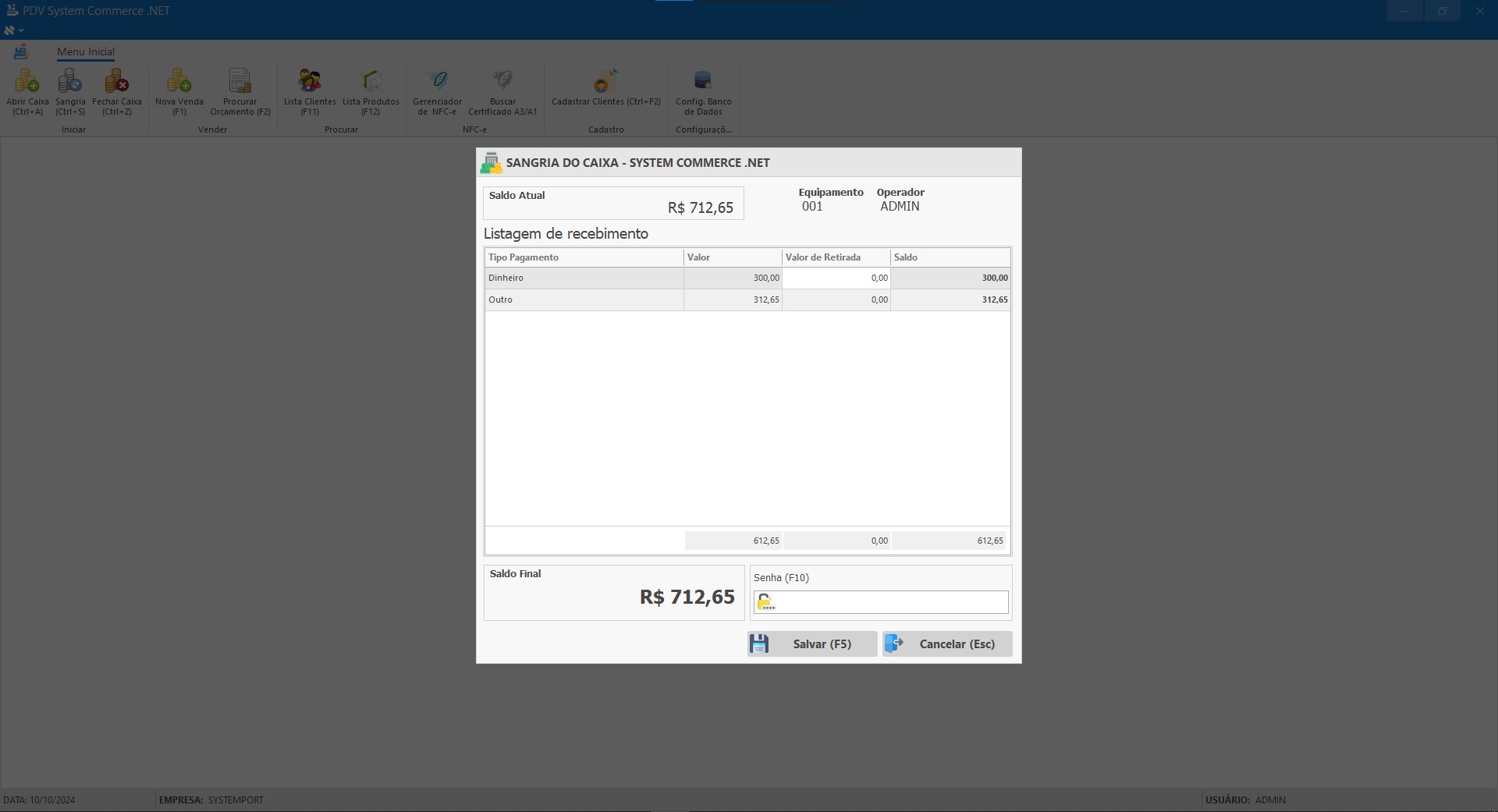Open Lista Produtos

tap(371, 81)
